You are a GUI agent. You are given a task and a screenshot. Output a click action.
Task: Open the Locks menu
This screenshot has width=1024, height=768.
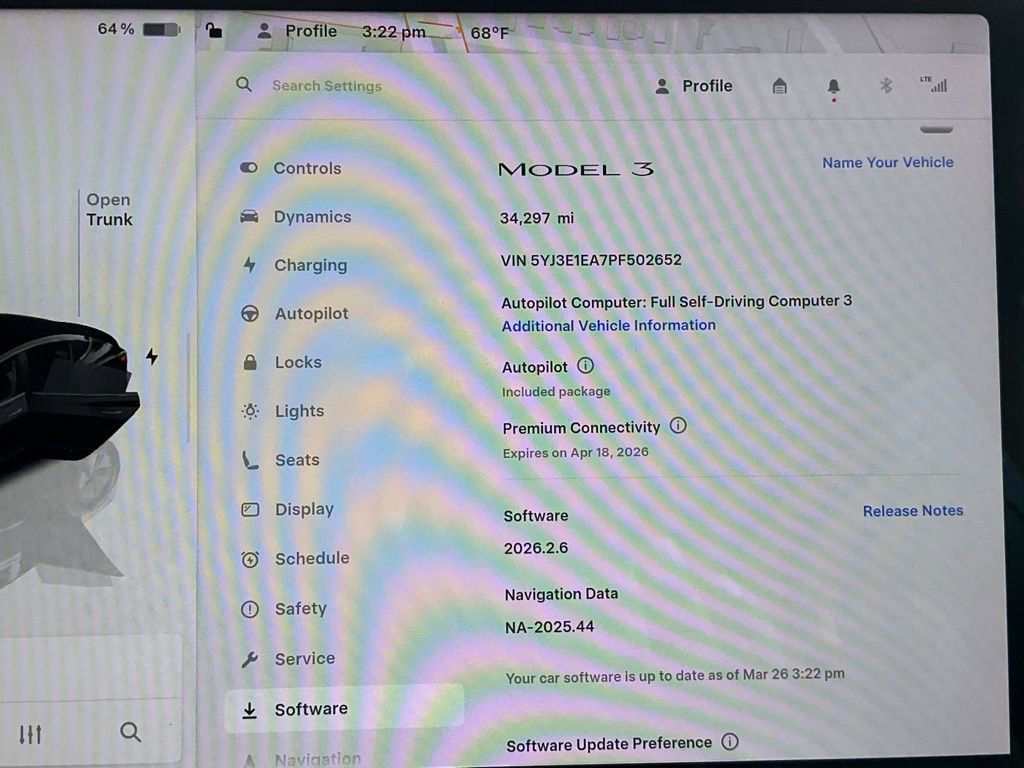pos(281,362)
